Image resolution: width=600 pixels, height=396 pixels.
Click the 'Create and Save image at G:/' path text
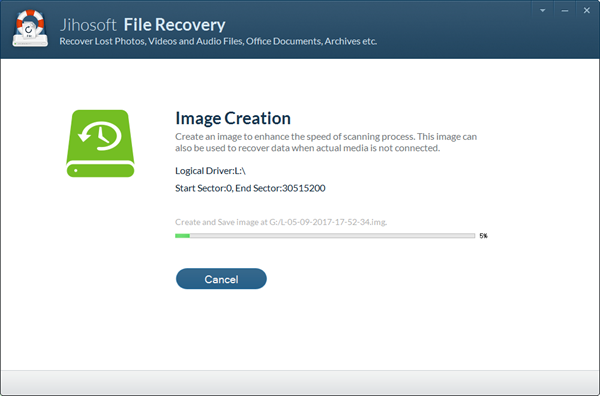(281, 222)
